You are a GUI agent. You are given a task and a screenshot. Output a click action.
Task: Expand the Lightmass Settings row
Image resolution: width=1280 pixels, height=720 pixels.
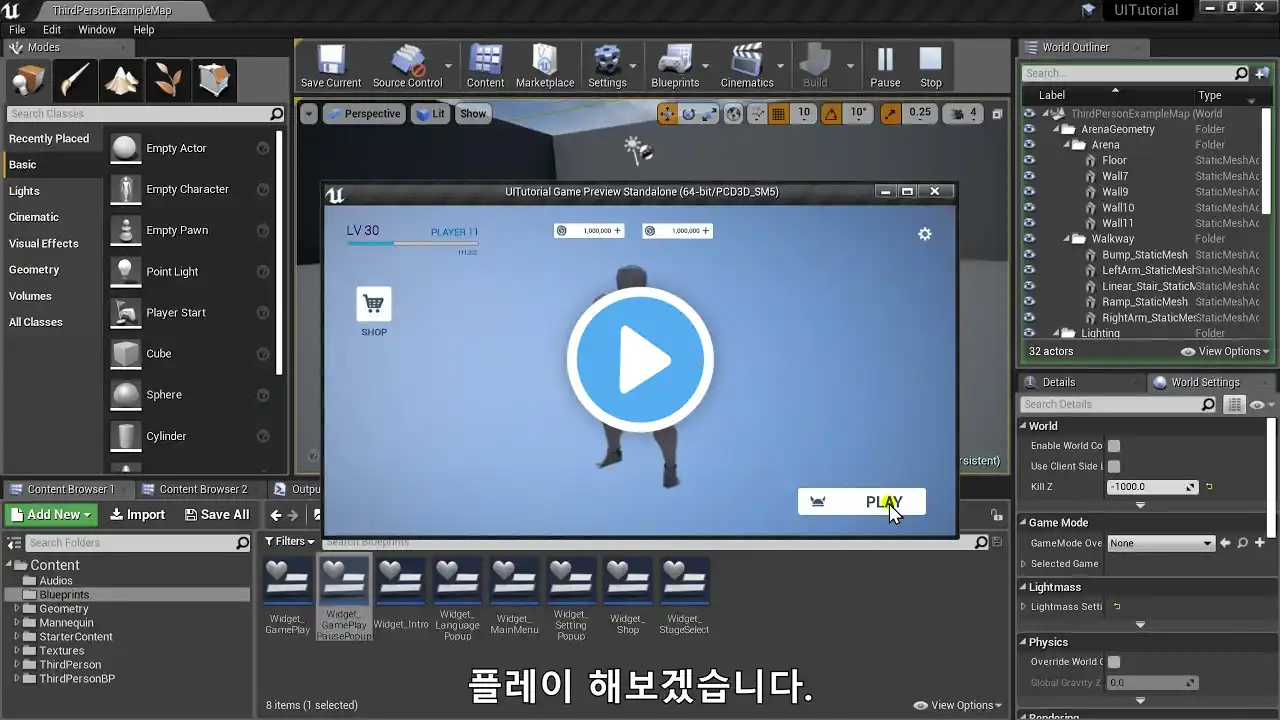pos(1023,607)
